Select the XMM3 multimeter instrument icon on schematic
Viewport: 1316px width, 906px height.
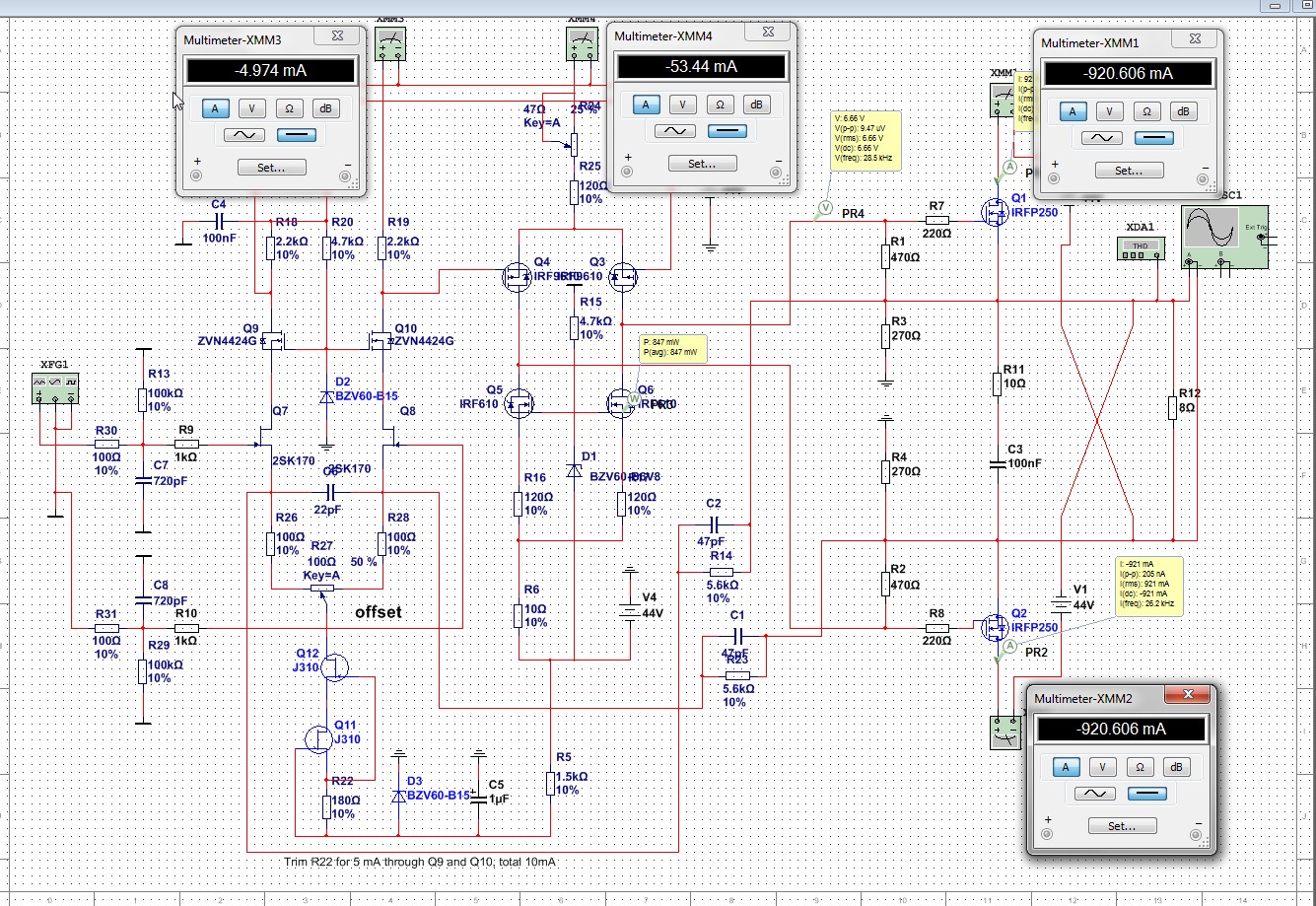(x=391, y=43)
